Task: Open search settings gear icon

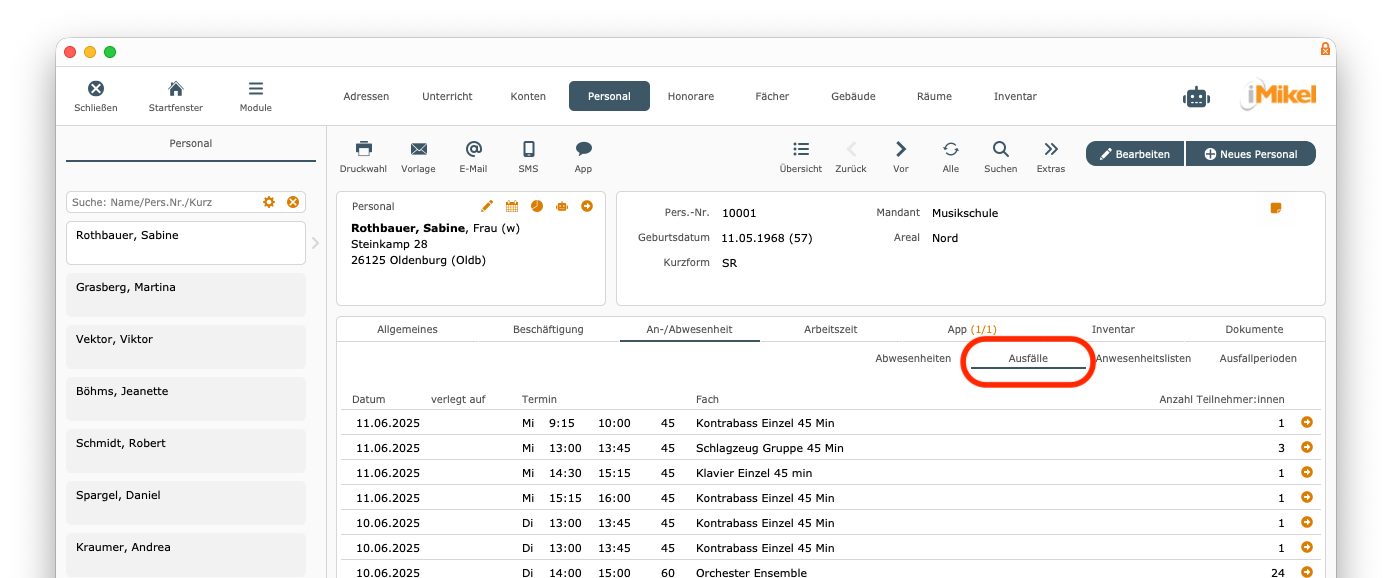Action: pyautogui.click(x=269, y=202)
